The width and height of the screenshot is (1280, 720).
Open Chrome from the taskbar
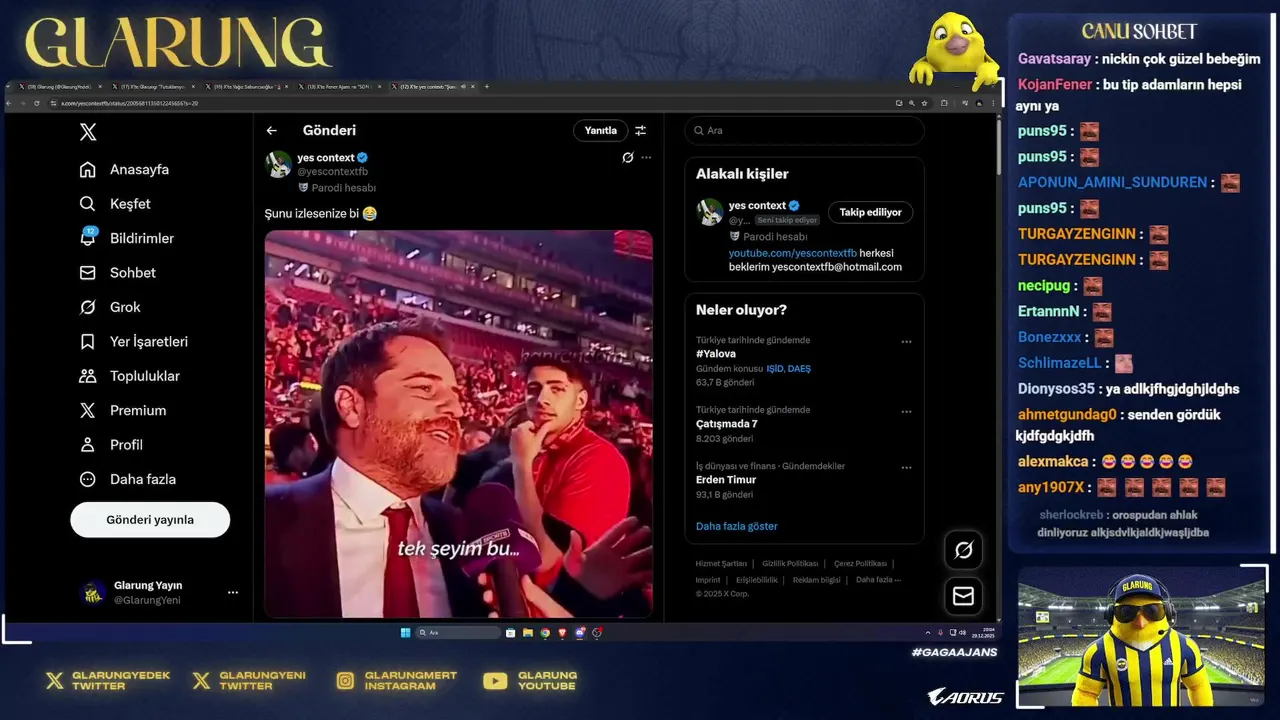click(545, 633)
